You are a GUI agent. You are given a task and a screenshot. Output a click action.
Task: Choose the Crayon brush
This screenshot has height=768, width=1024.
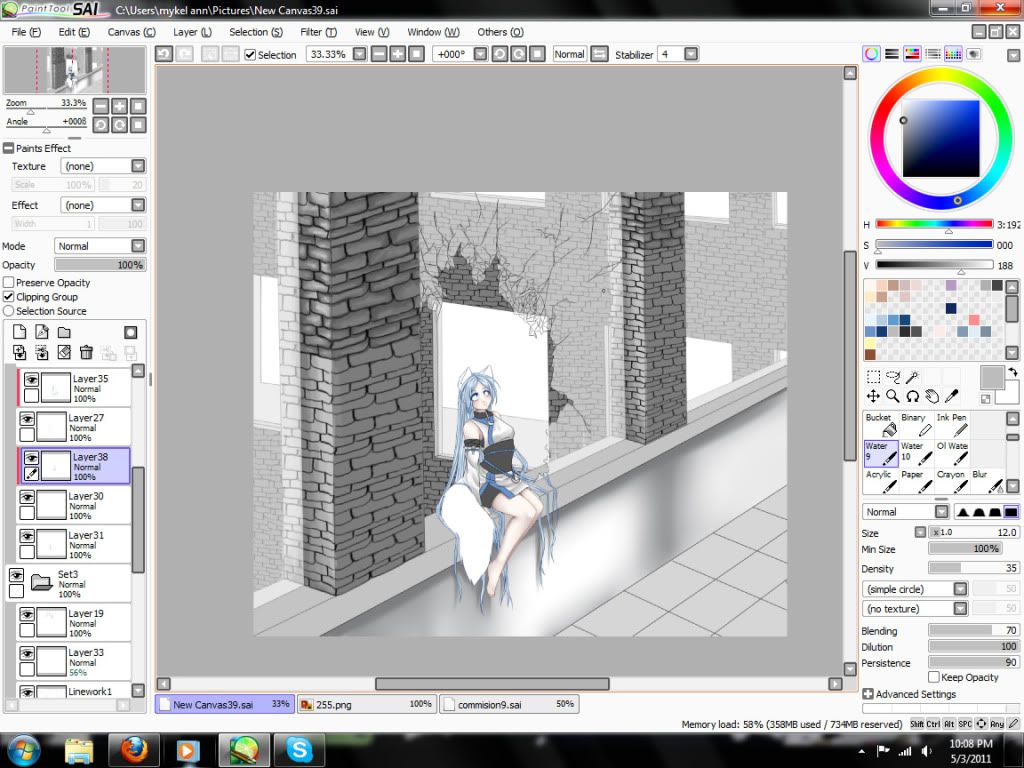pyautogui.click(x=952, y=481)
